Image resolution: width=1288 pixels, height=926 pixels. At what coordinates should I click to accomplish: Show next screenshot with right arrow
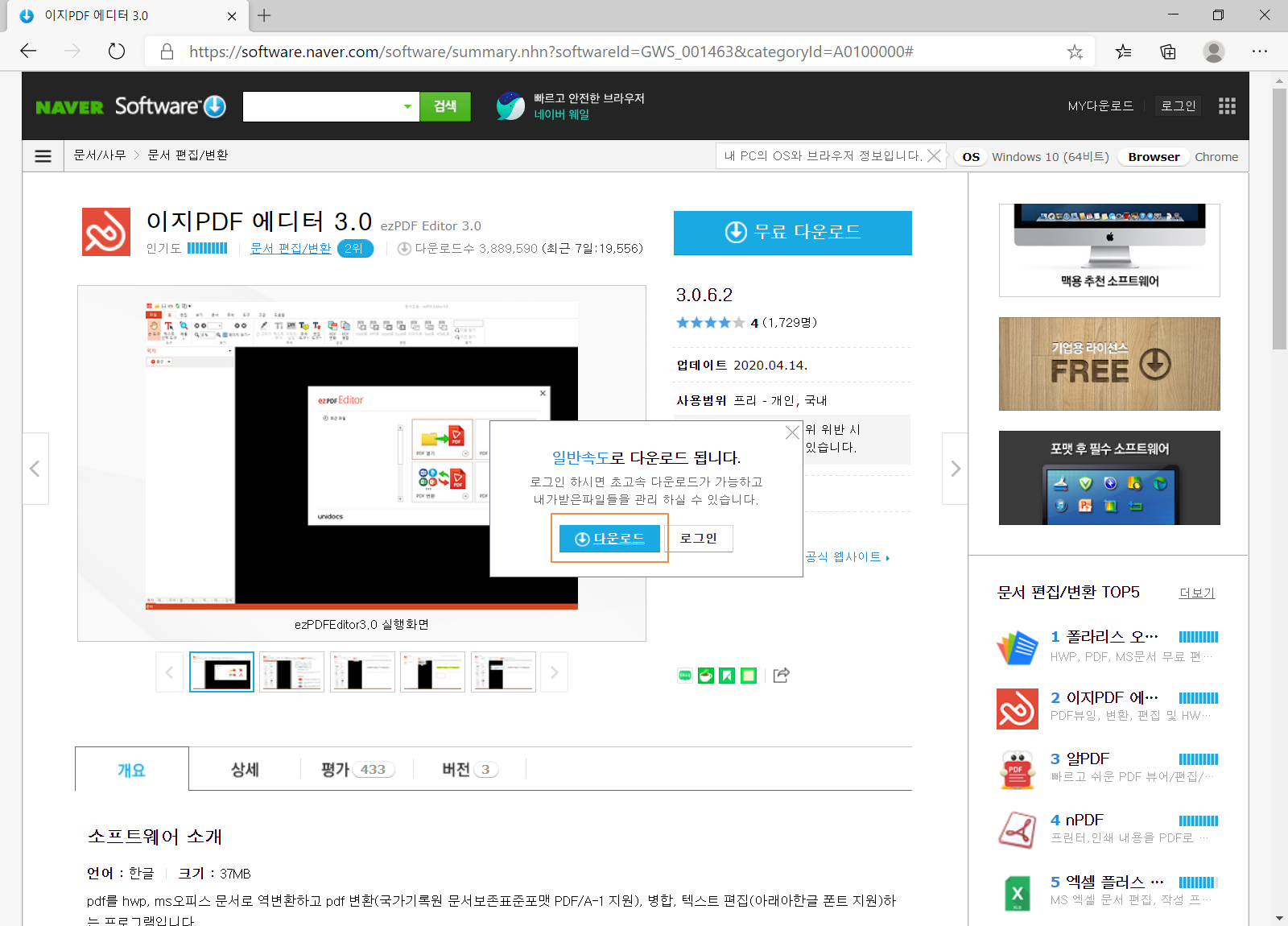[x=955, y=469]
